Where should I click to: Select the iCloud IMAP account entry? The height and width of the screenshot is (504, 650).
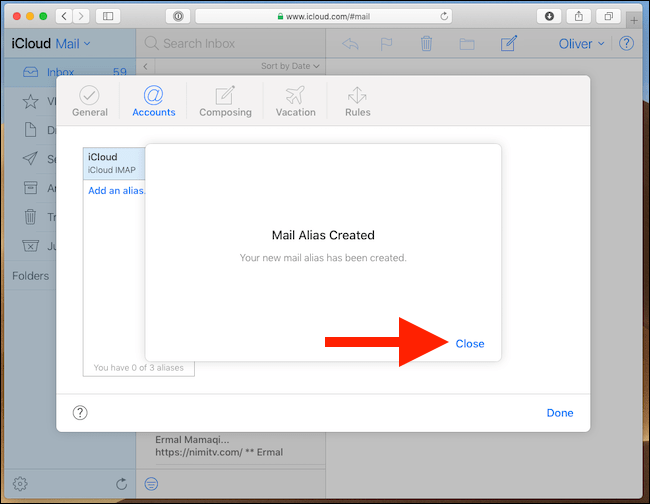(114, 163)
